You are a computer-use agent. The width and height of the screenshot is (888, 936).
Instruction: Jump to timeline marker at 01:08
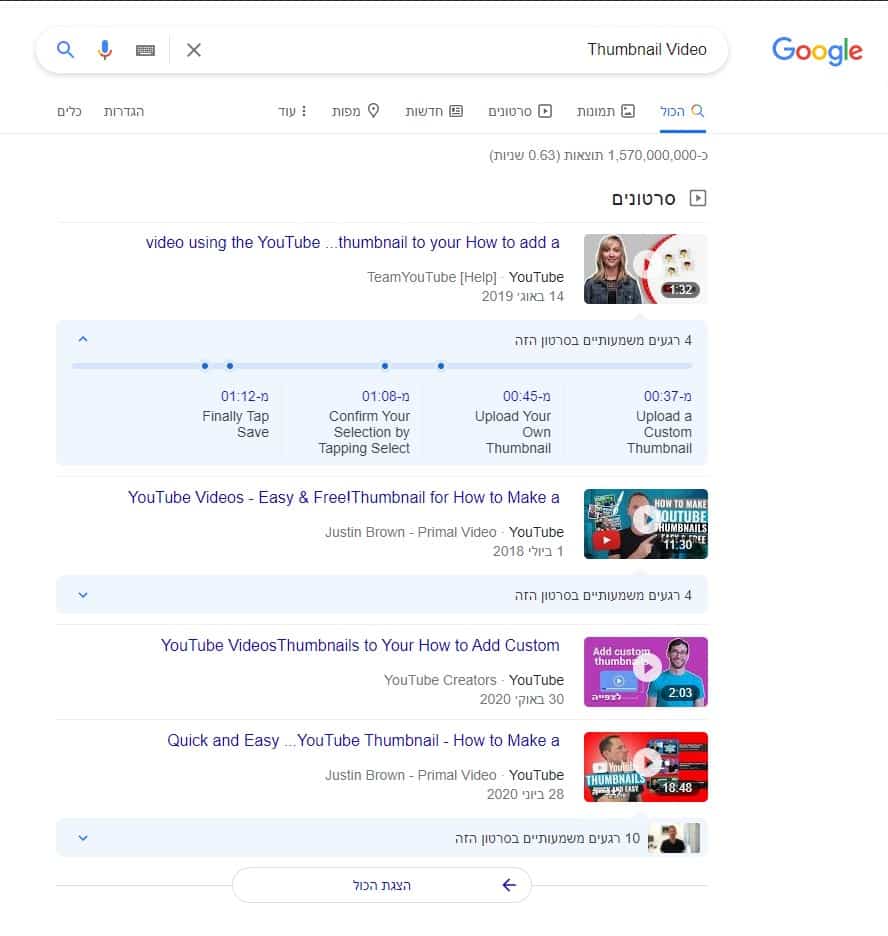tap(230, 366)
